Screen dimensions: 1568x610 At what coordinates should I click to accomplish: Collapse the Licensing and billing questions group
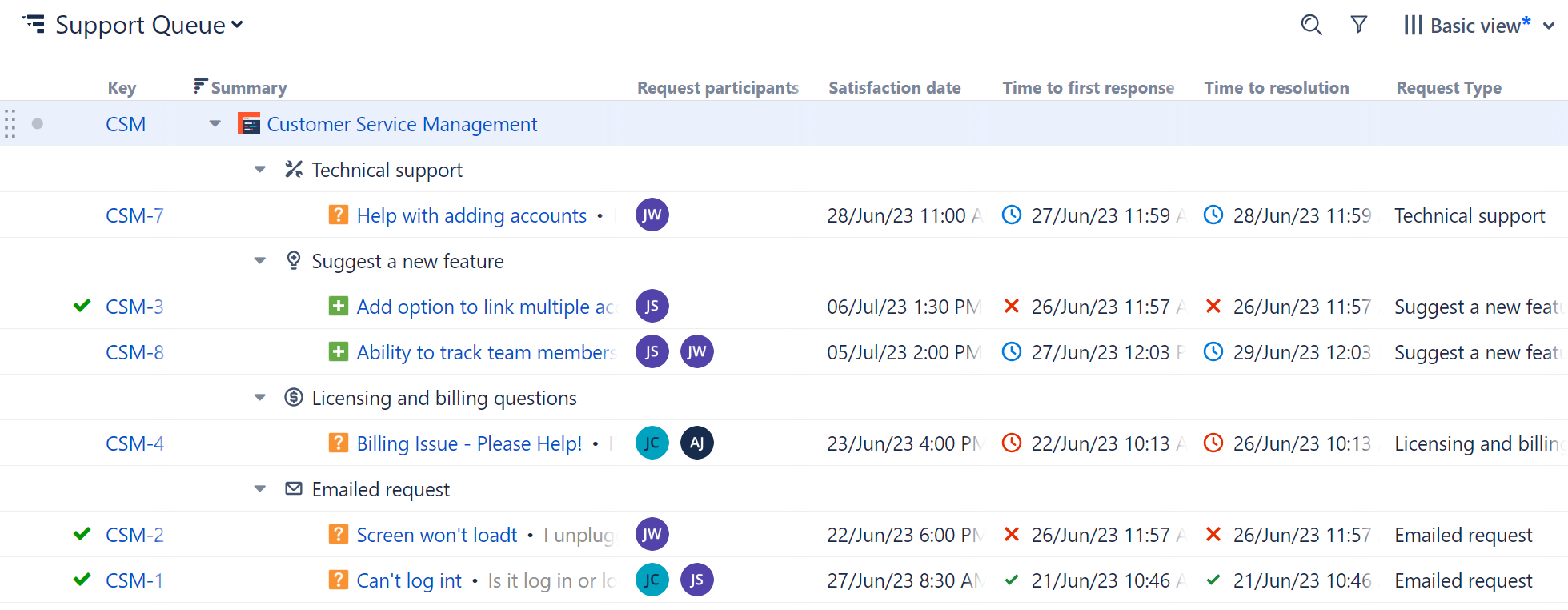259,398
